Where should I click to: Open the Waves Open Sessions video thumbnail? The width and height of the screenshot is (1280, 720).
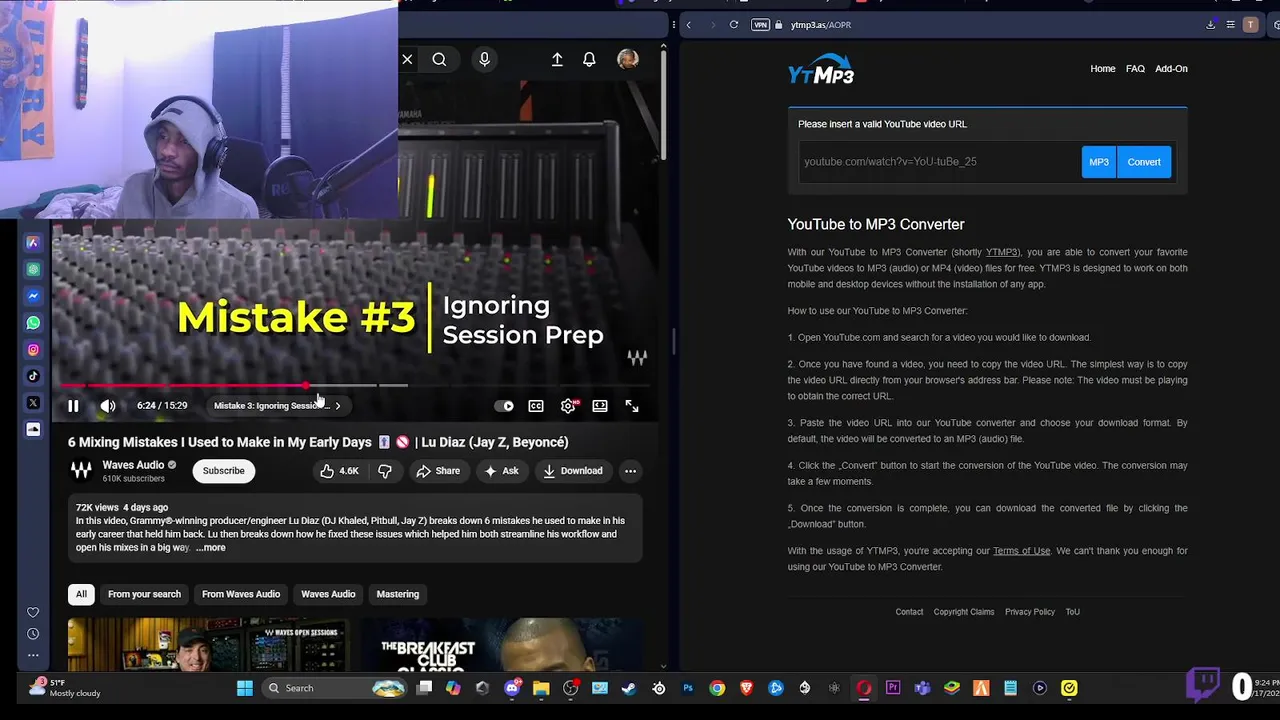point(208,645)
